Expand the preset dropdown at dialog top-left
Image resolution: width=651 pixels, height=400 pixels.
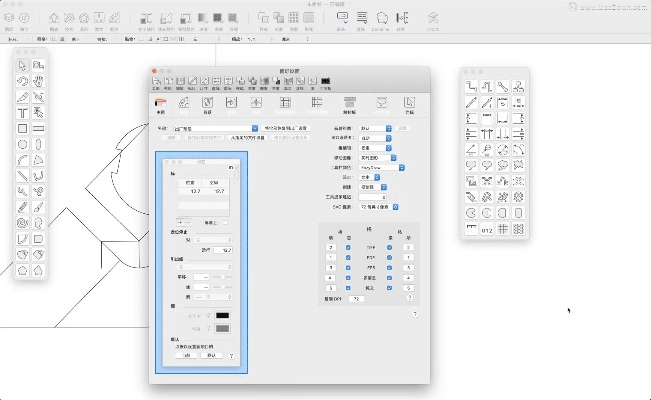pyautogui.click(x=216, y=129)
